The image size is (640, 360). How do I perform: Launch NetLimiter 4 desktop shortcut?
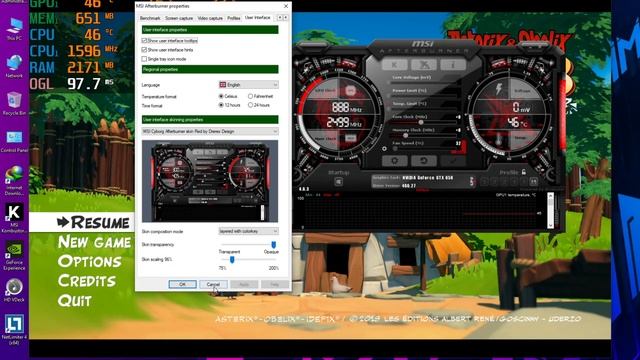tap(14, 329)
